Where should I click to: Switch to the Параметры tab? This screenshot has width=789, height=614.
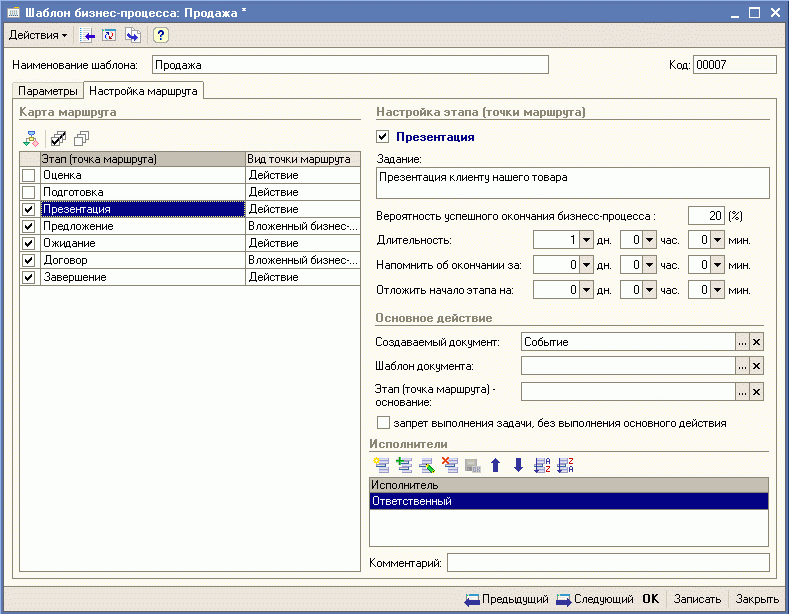[x=47, y=91]
